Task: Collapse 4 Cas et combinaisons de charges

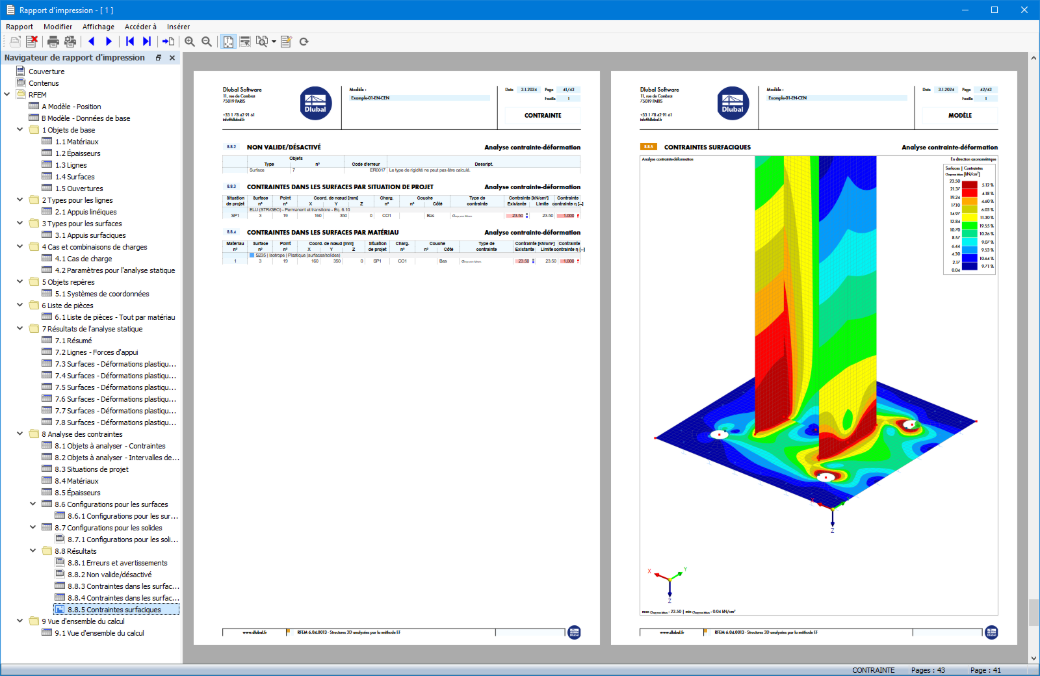Action: pos(20,247)
